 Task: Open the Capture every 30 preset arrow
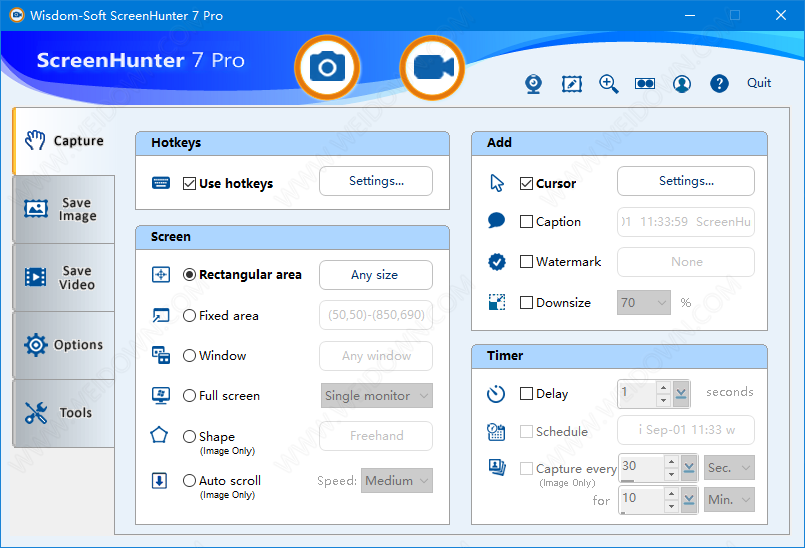pos(689,468)
